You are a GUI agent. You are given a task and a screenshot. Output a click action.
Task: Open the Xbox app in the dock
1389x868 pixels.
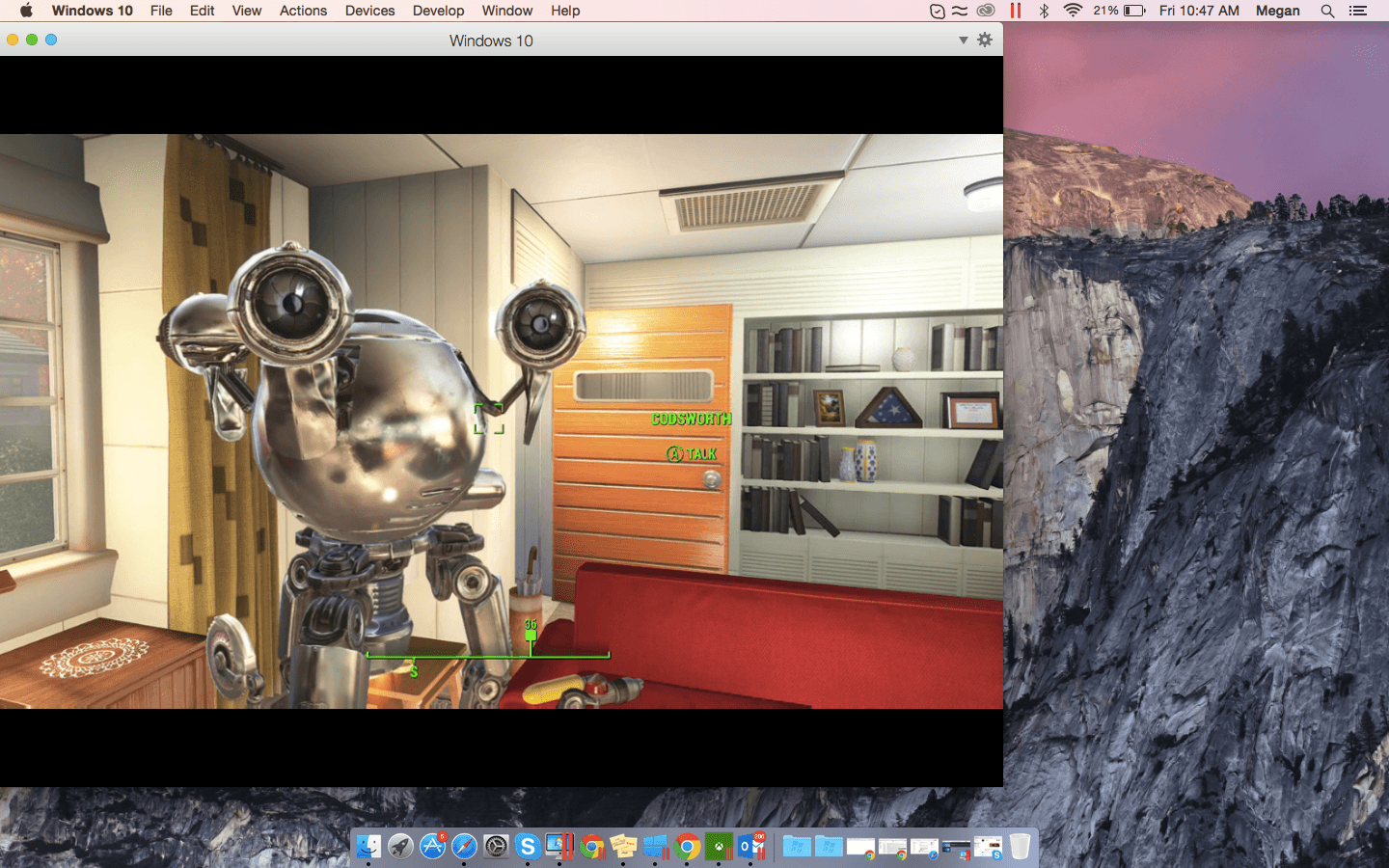coord(719,847)
